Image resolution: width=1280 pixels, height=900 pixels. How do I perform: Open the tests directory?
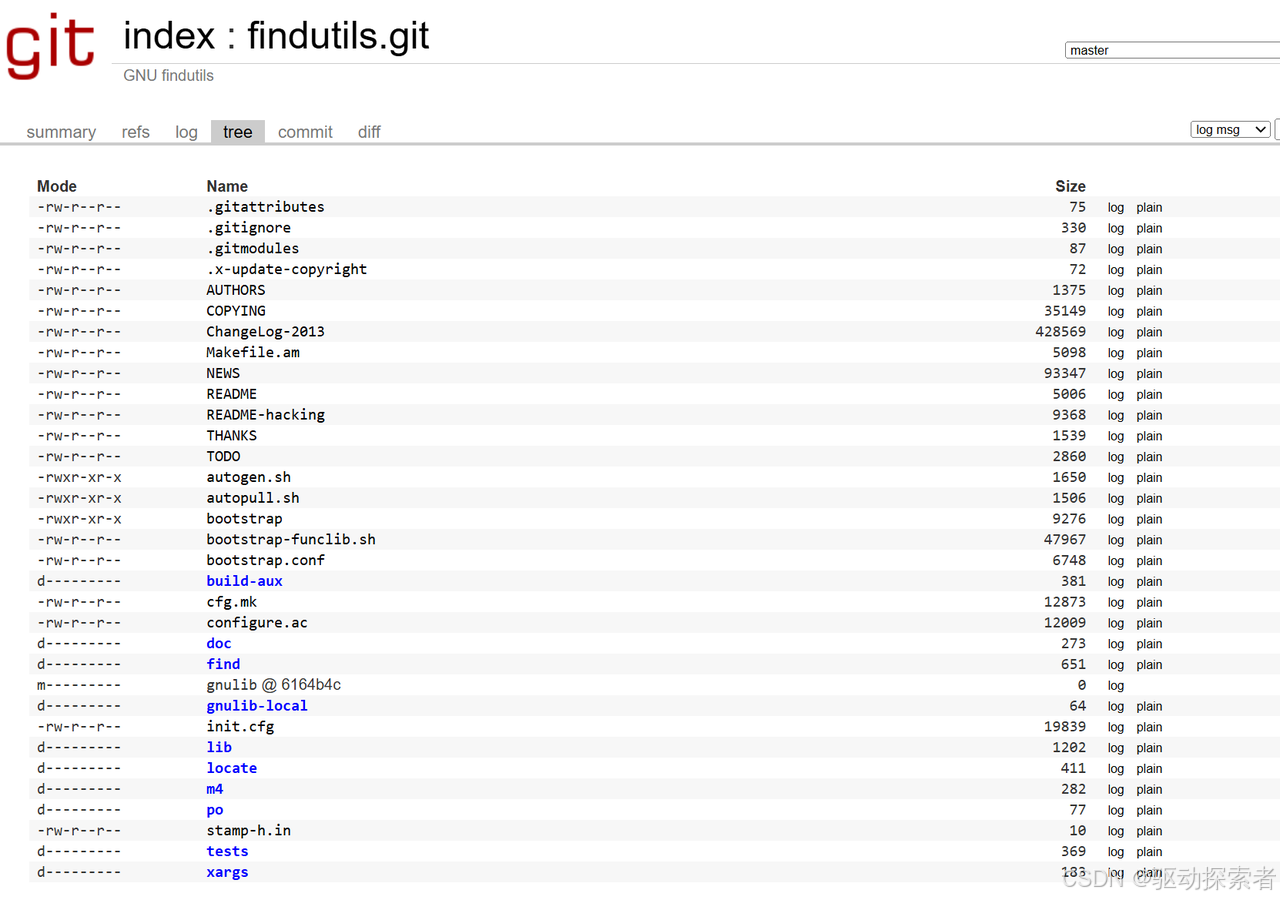(228, 851)
